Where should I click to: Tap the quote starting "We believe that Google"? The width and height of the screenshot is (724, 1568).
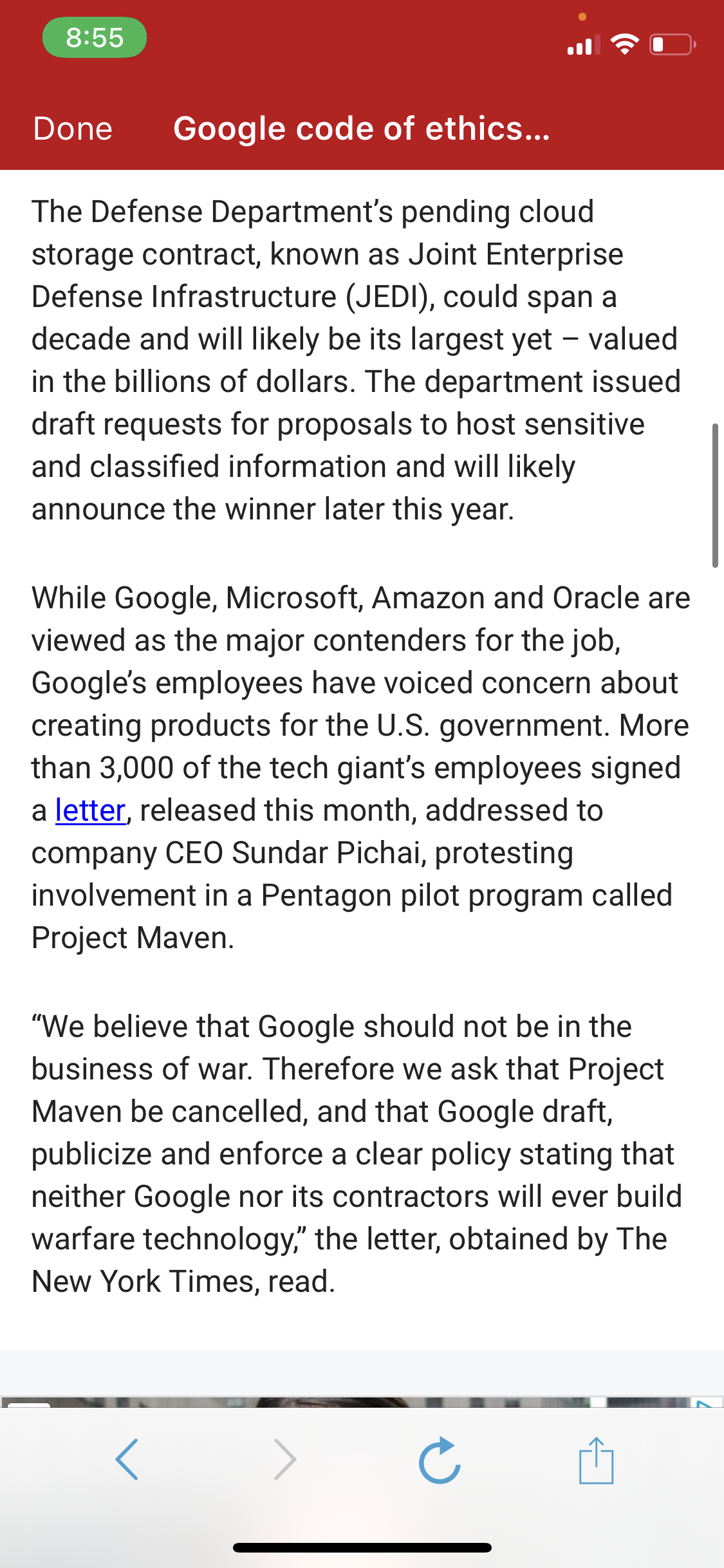pos(357,1154)
